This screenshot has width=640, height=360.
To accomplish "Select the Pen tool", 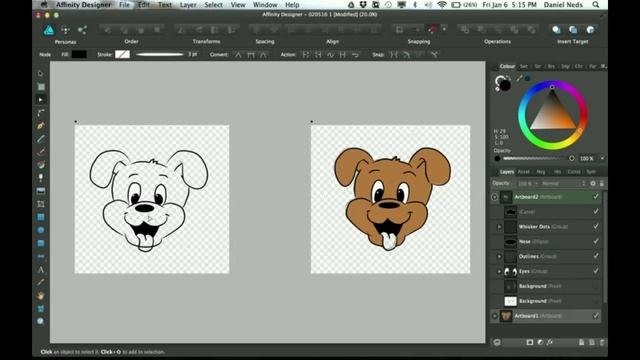I will (40, 126).
